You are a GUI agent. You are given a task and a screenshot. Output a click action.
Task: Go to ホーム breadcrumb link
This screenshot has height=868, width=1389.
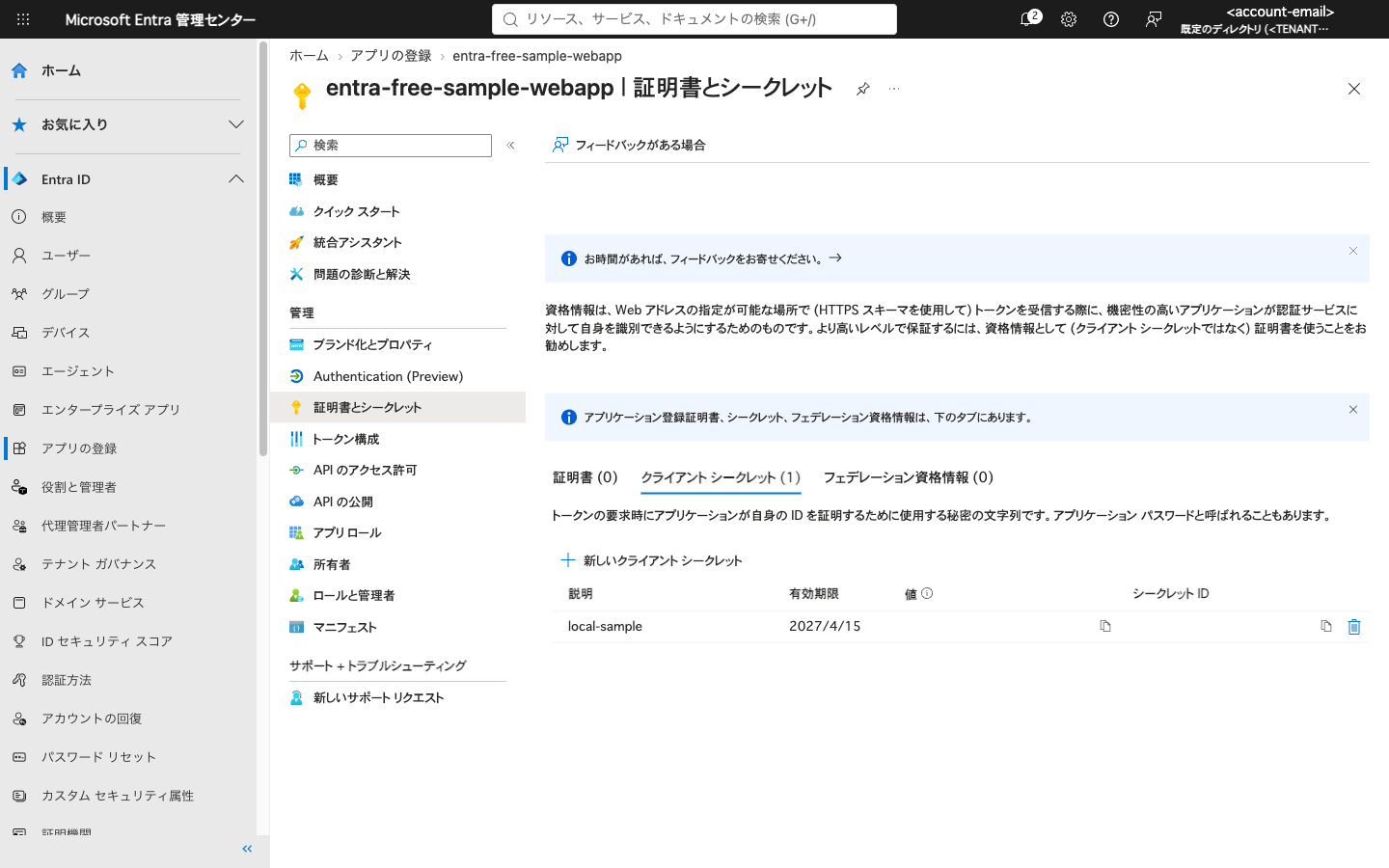[x=309, y=56]
